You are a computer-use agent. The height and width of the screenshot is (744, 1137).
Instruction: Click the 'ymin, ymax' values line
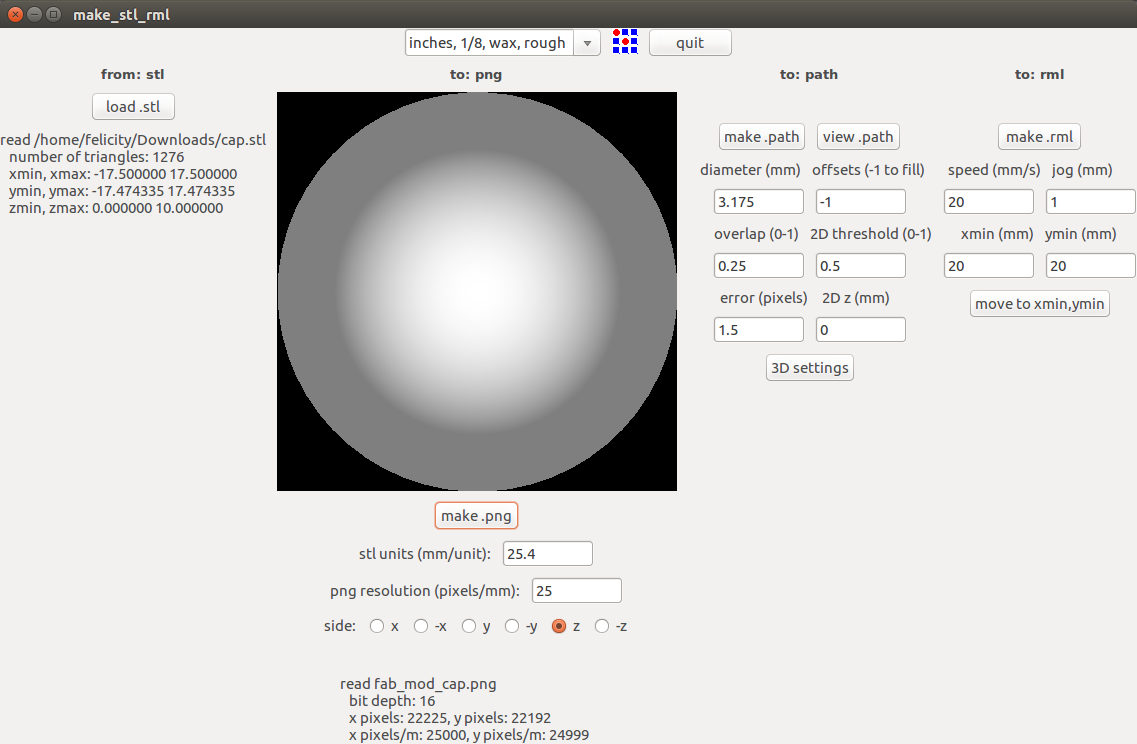tap(122, 191)
